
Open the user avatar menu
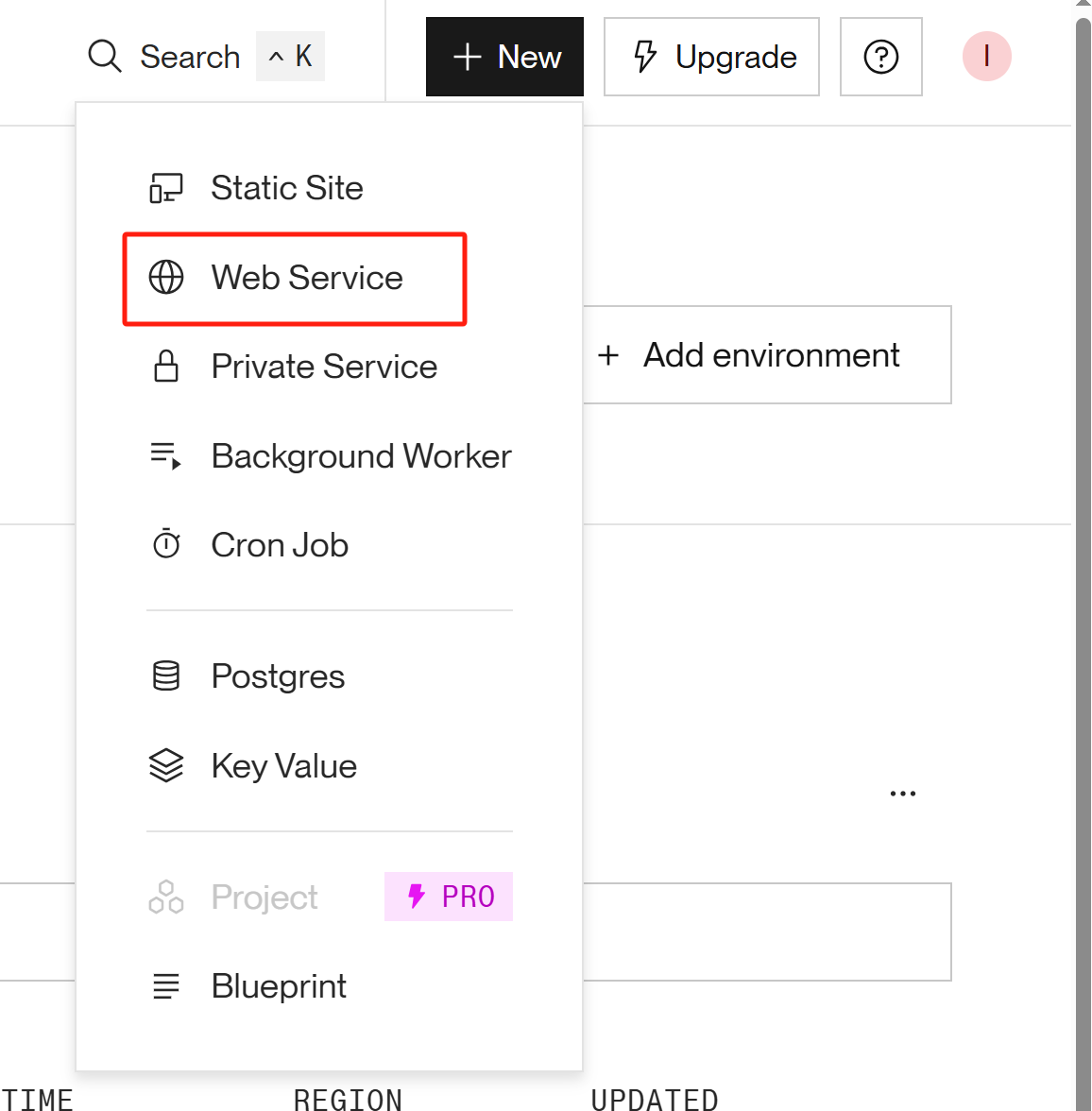[x=986, y=56]
